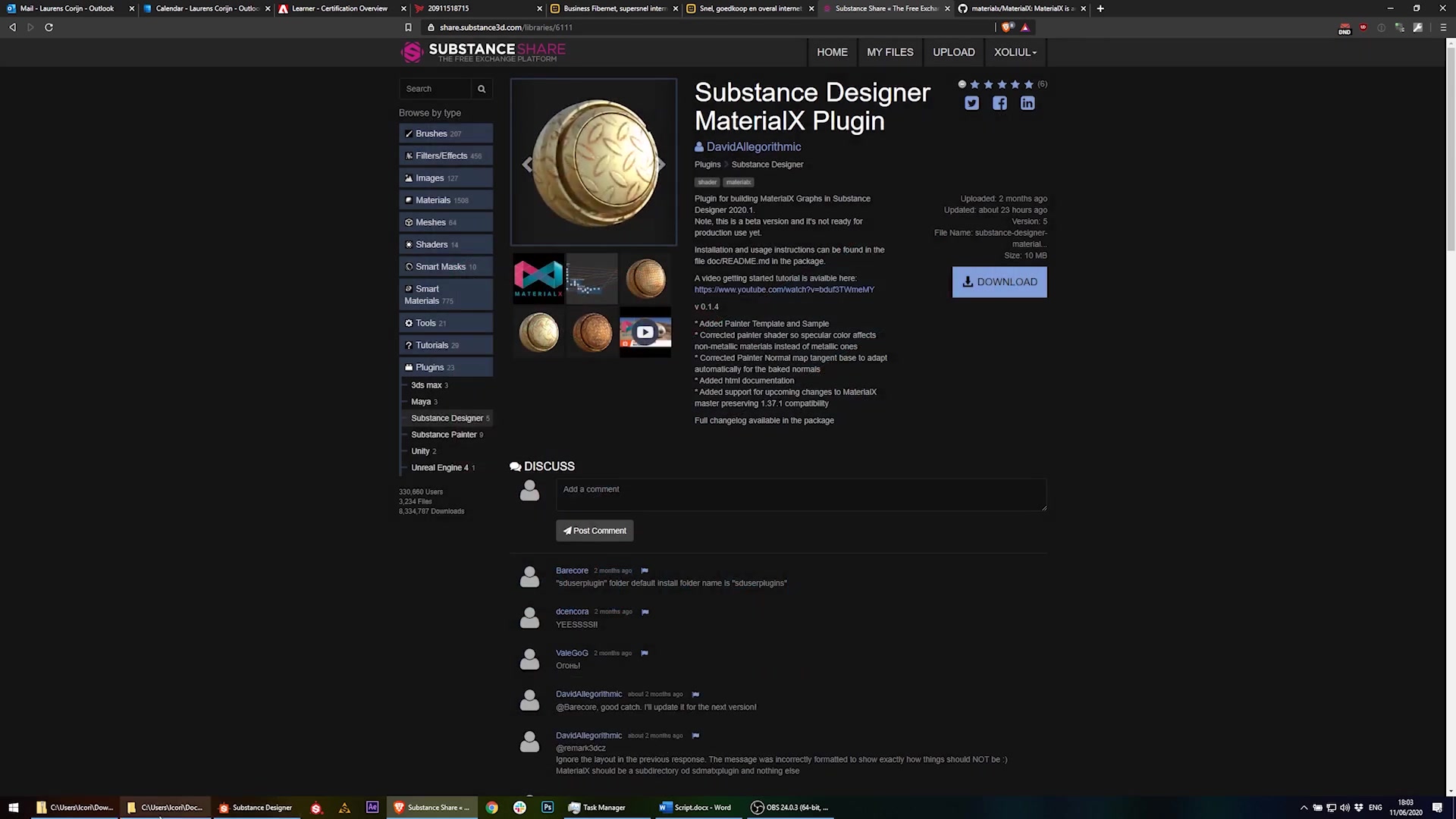This screenshot has height=819, width=1456.
Task: Share the plugin via the Facebook icon
Action: pos(999,102)
